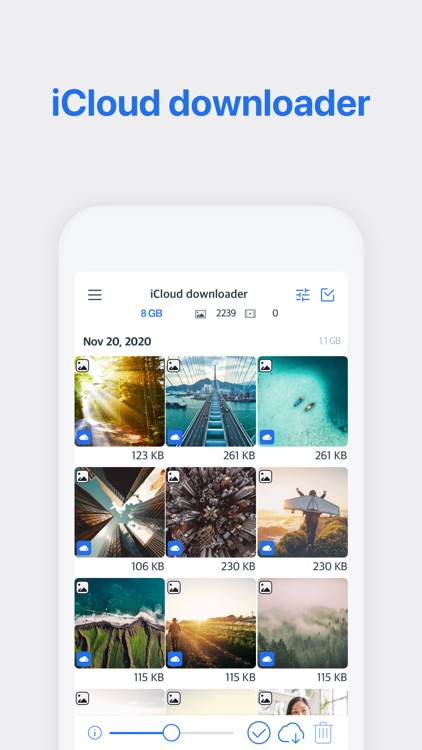Screen dimensions: 422x750
Task: Tap cloud badge on forest photo
Action: click(84, 437)
